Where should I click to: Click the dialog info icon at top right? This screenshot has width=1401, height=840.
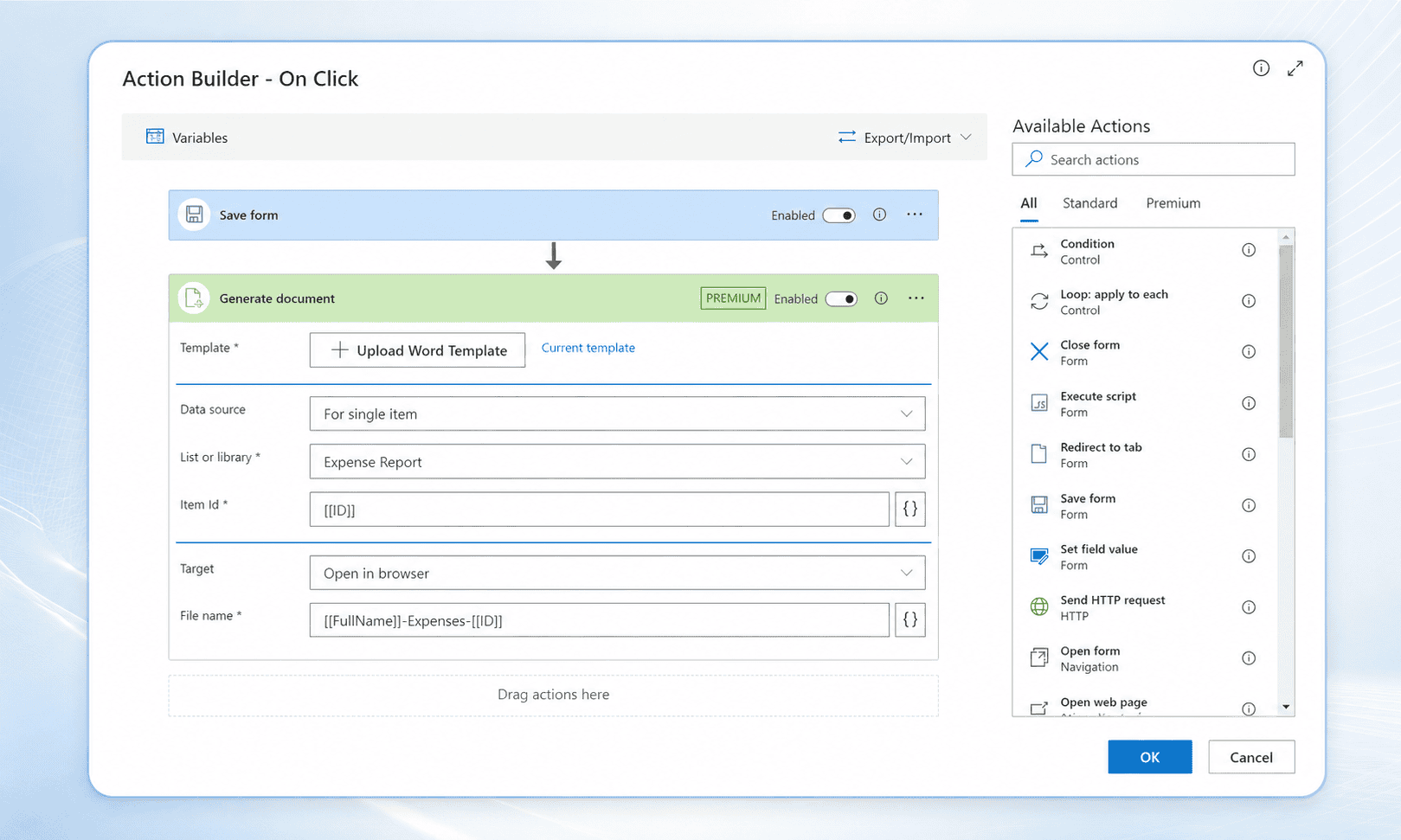click(1261, 68)
